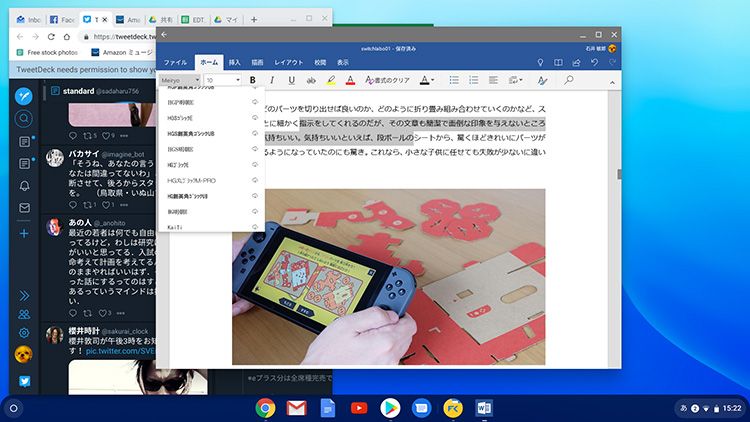Open a new Chrome tab with plus

[254, 20]
